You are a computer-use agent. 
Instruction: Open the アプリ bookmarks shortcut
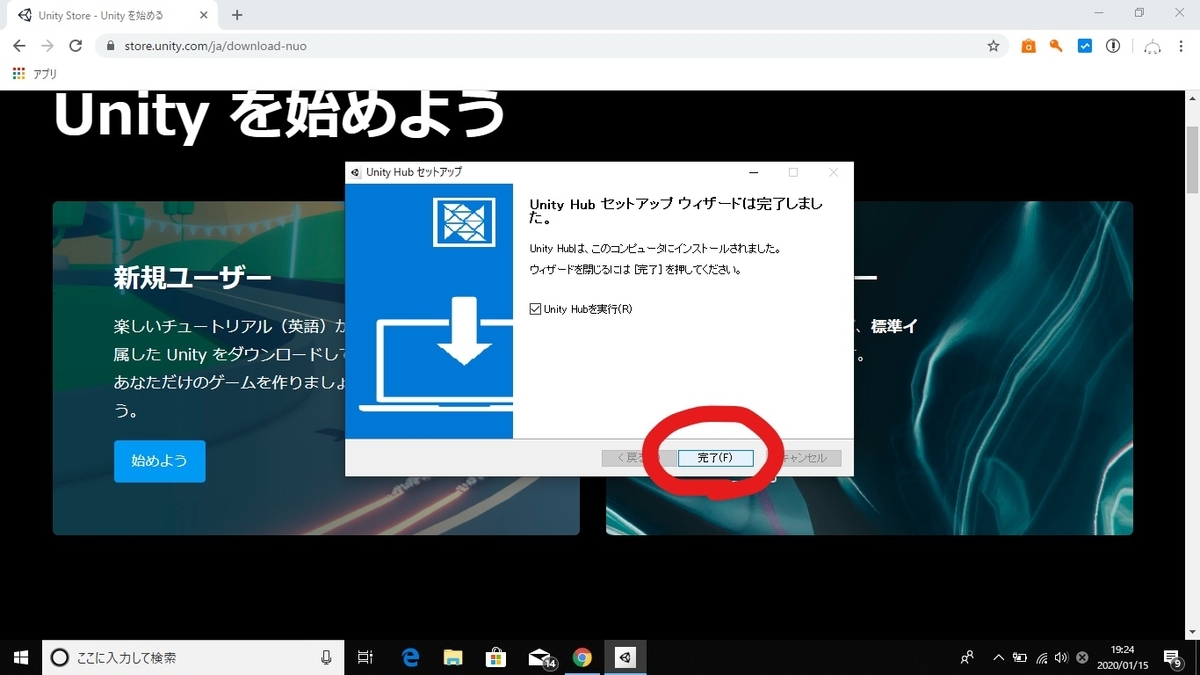click(x=35, y=74)
